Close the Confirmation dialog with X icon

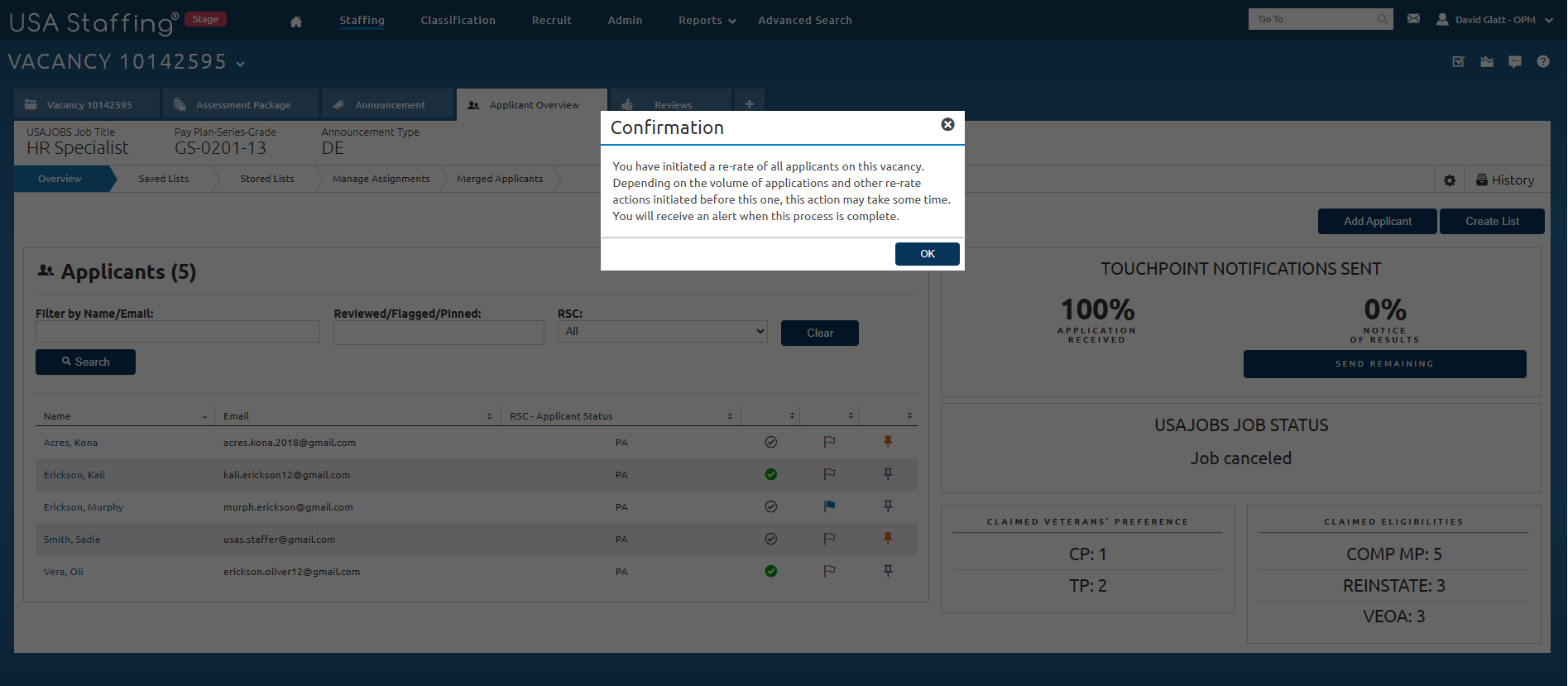948,124
